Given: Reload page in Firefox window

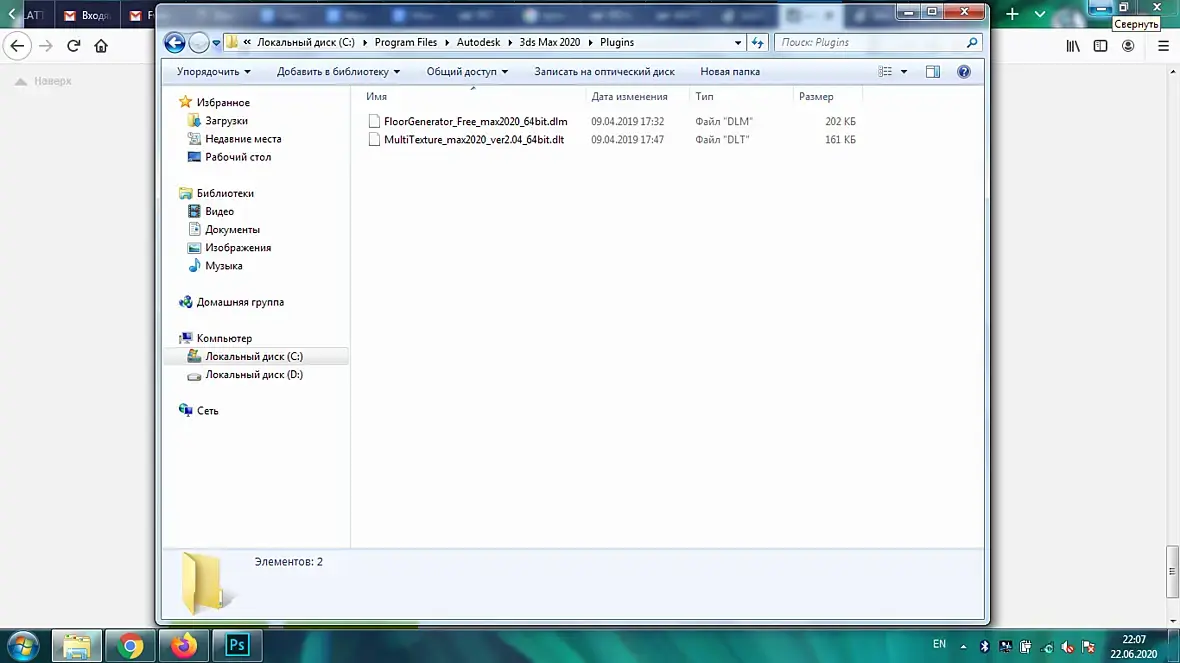Looking at the screenshot, I should coord(73,46).
